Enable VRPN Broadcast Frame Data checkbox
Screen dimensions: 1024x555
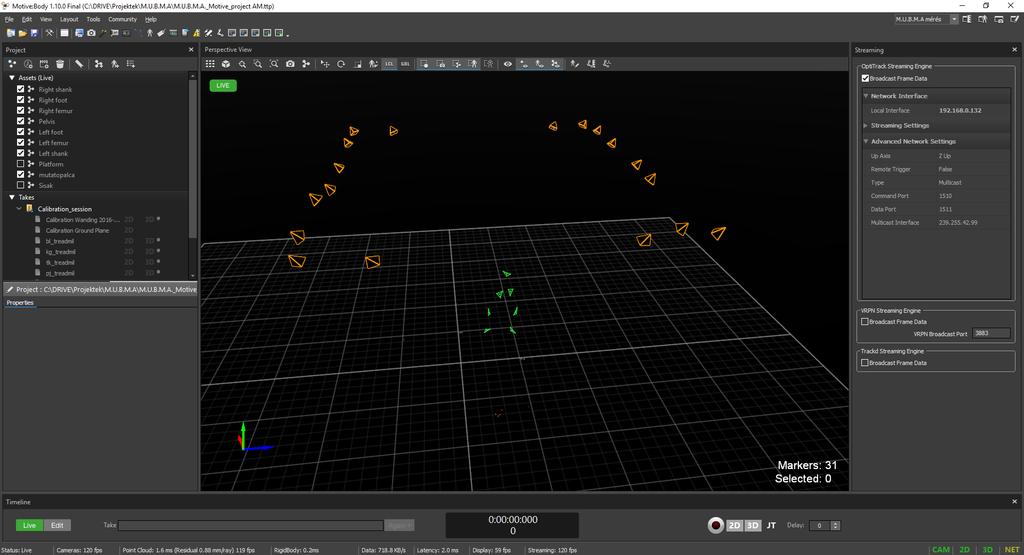pos(865,322)
